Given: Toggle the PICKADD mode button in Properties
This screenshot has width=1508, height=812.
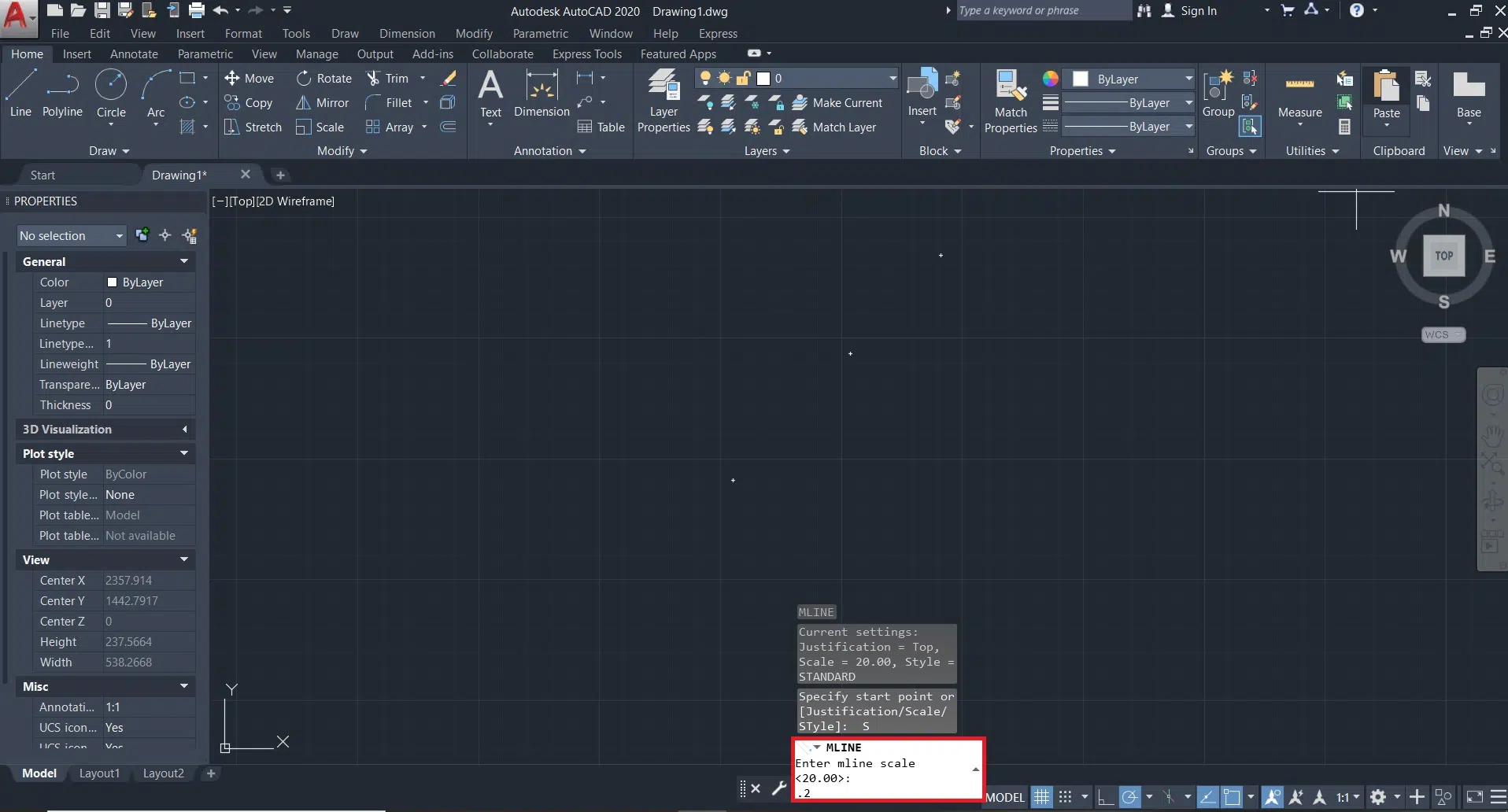Looking at the screenshot, I should click(142, 235).
